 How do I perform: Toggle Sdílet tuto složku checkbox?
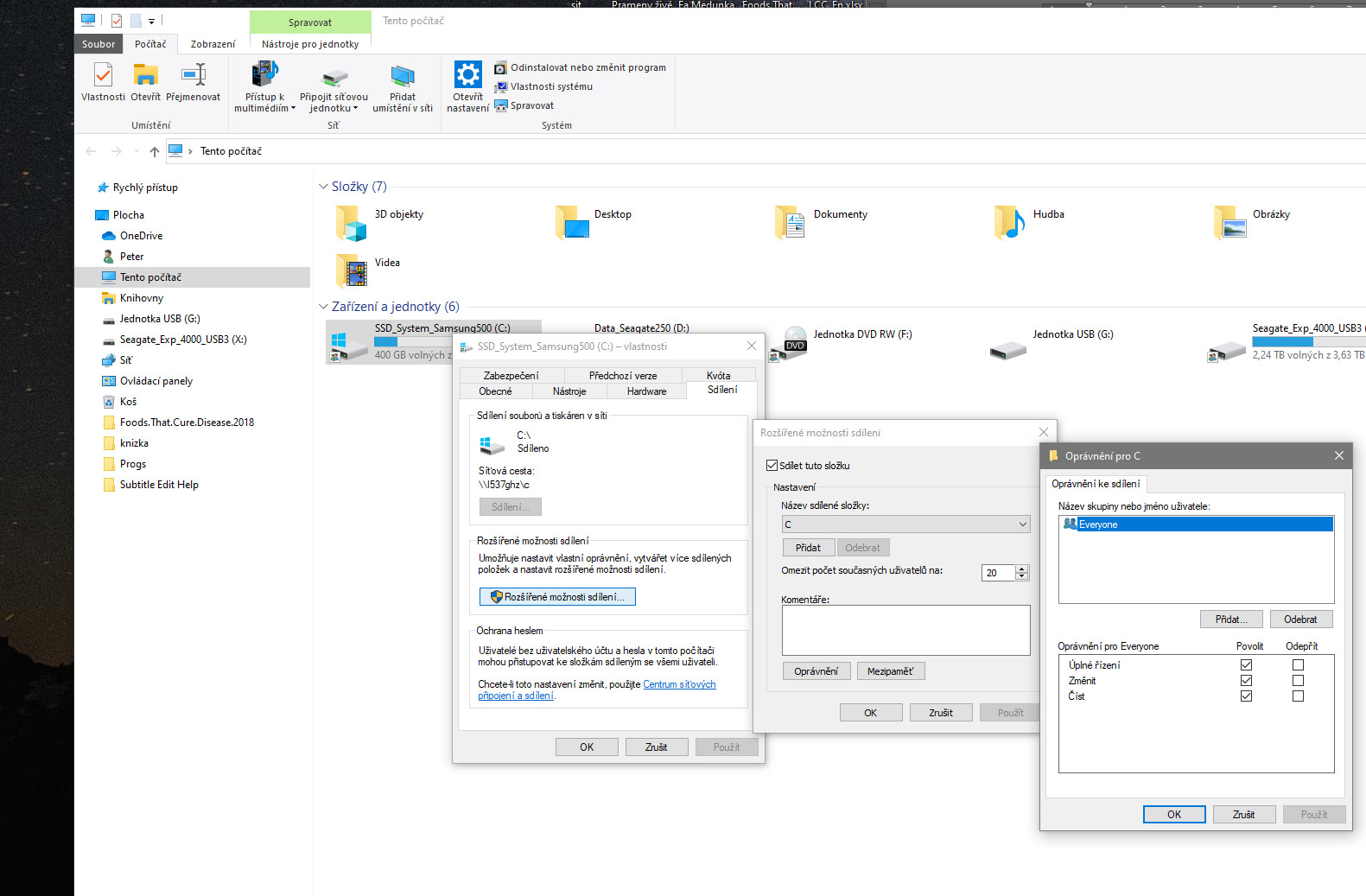pyautogui.click(x=772, y=466)
